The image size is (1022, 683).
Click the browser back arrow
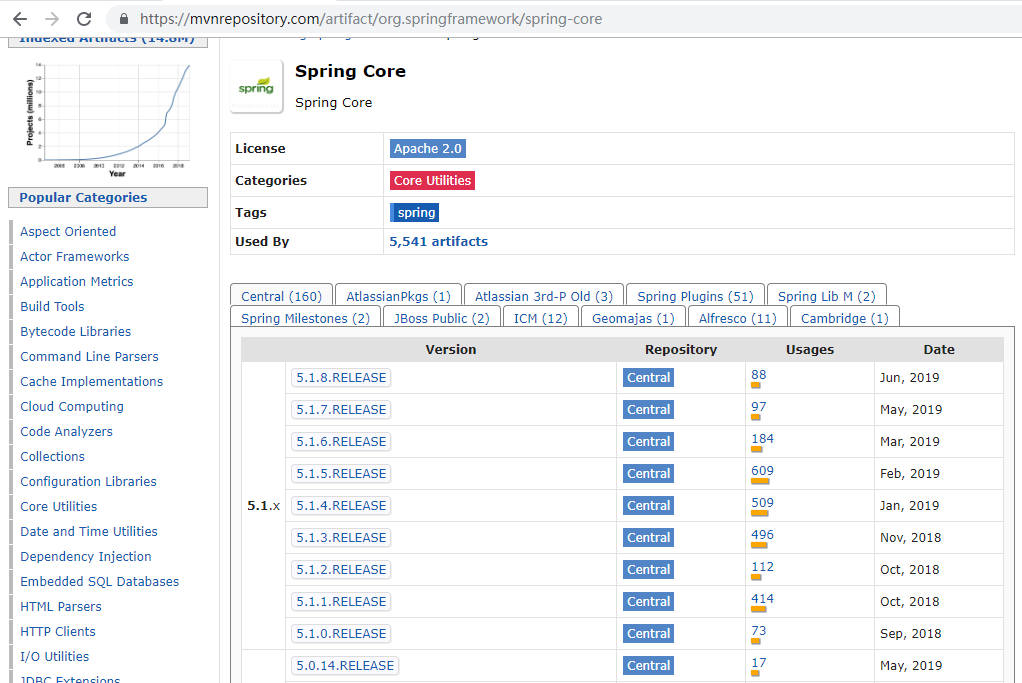point(20,19)
